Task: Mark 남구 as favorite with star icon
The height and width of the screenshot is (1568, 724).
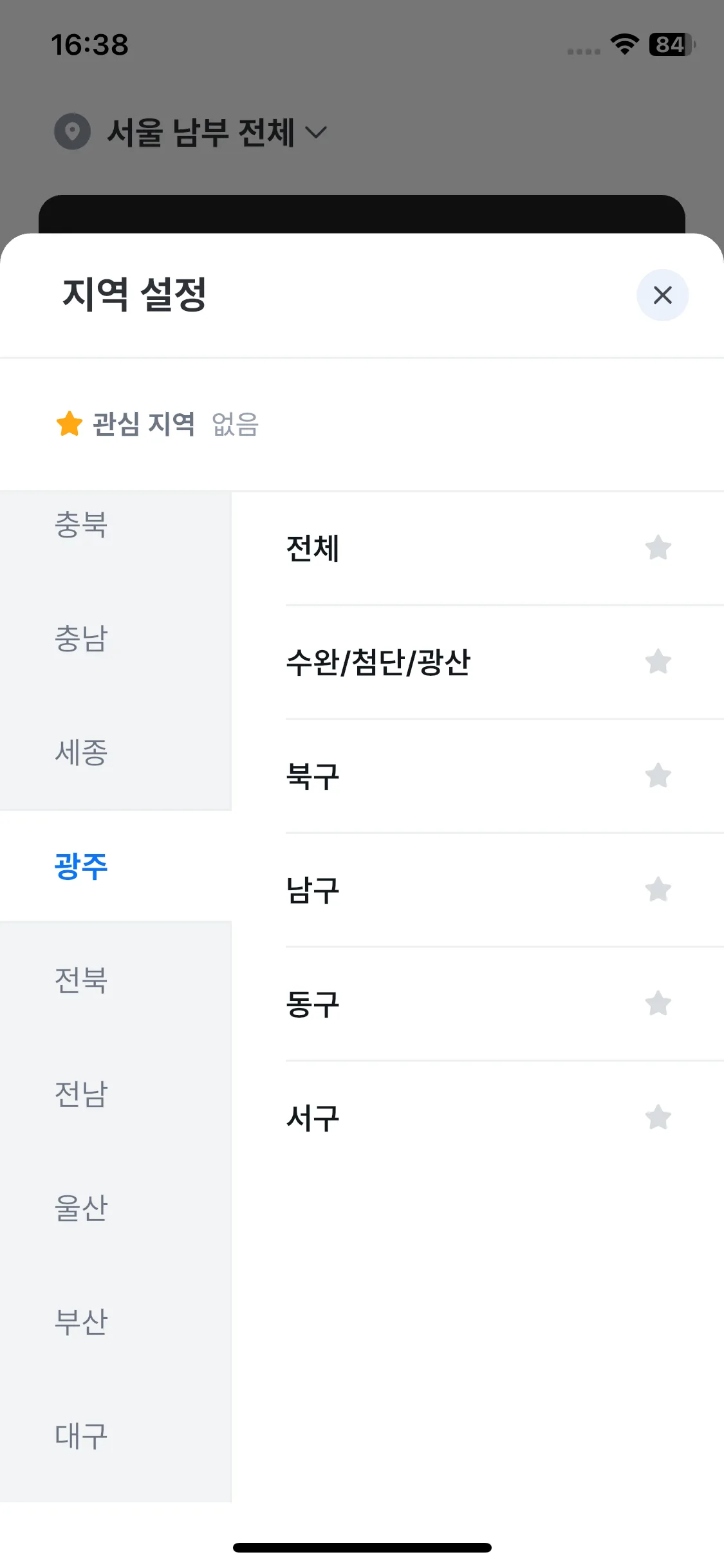Action: tap(658, 890)
